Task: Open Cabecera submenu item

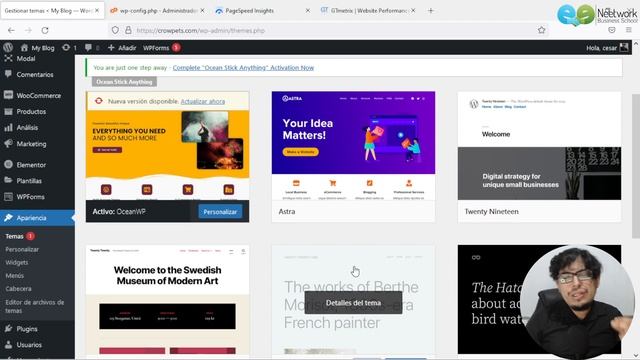Action: point(18,289)
